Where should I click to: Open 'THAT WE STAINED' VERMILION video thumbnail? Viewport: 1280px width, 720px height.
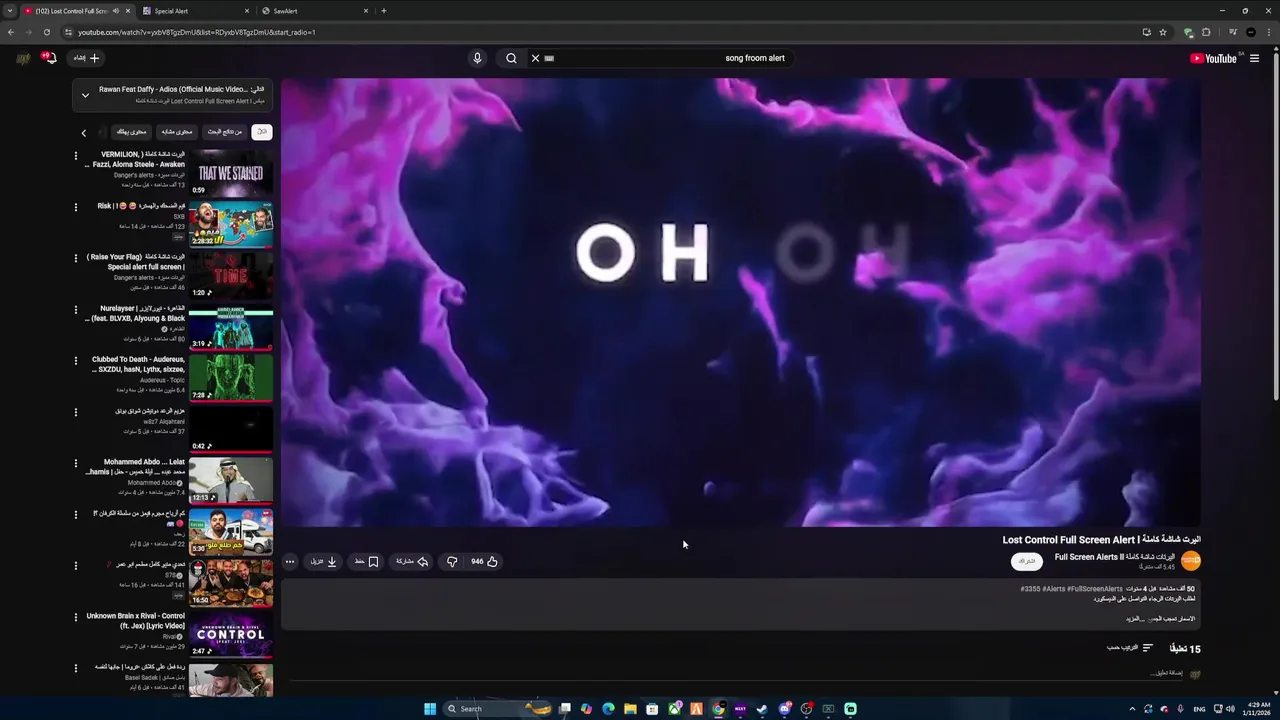(231, 173)
